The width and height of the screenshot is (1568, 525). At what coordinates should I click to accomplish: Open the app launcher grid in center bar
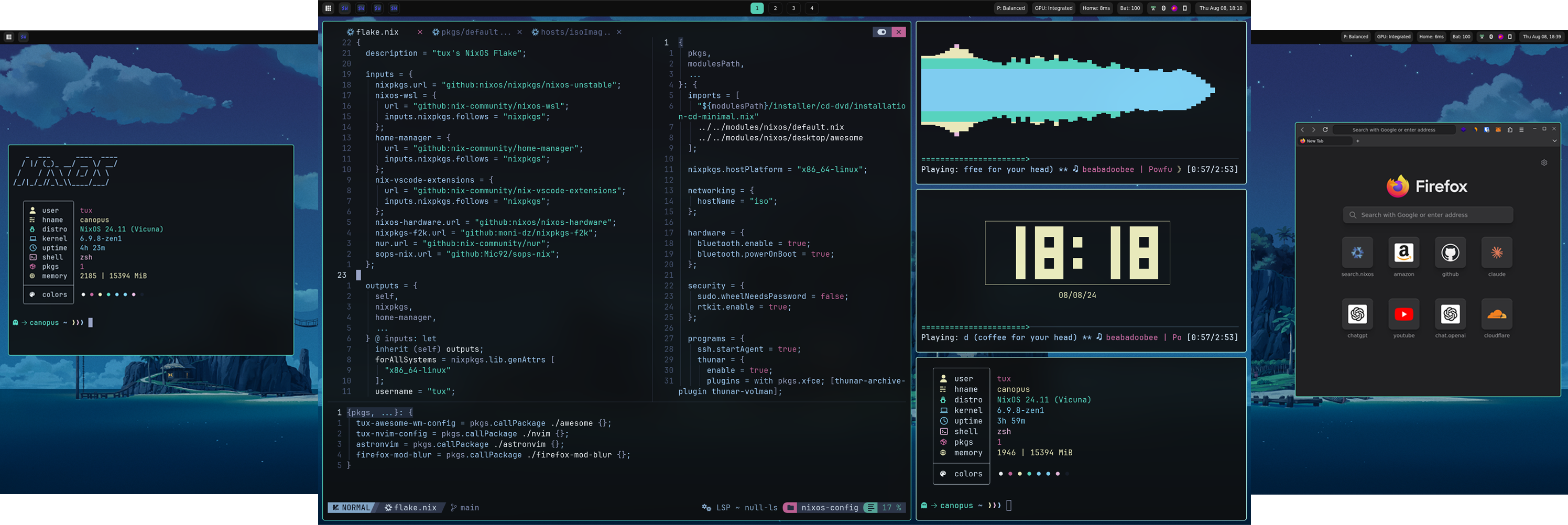click(328, 8)
